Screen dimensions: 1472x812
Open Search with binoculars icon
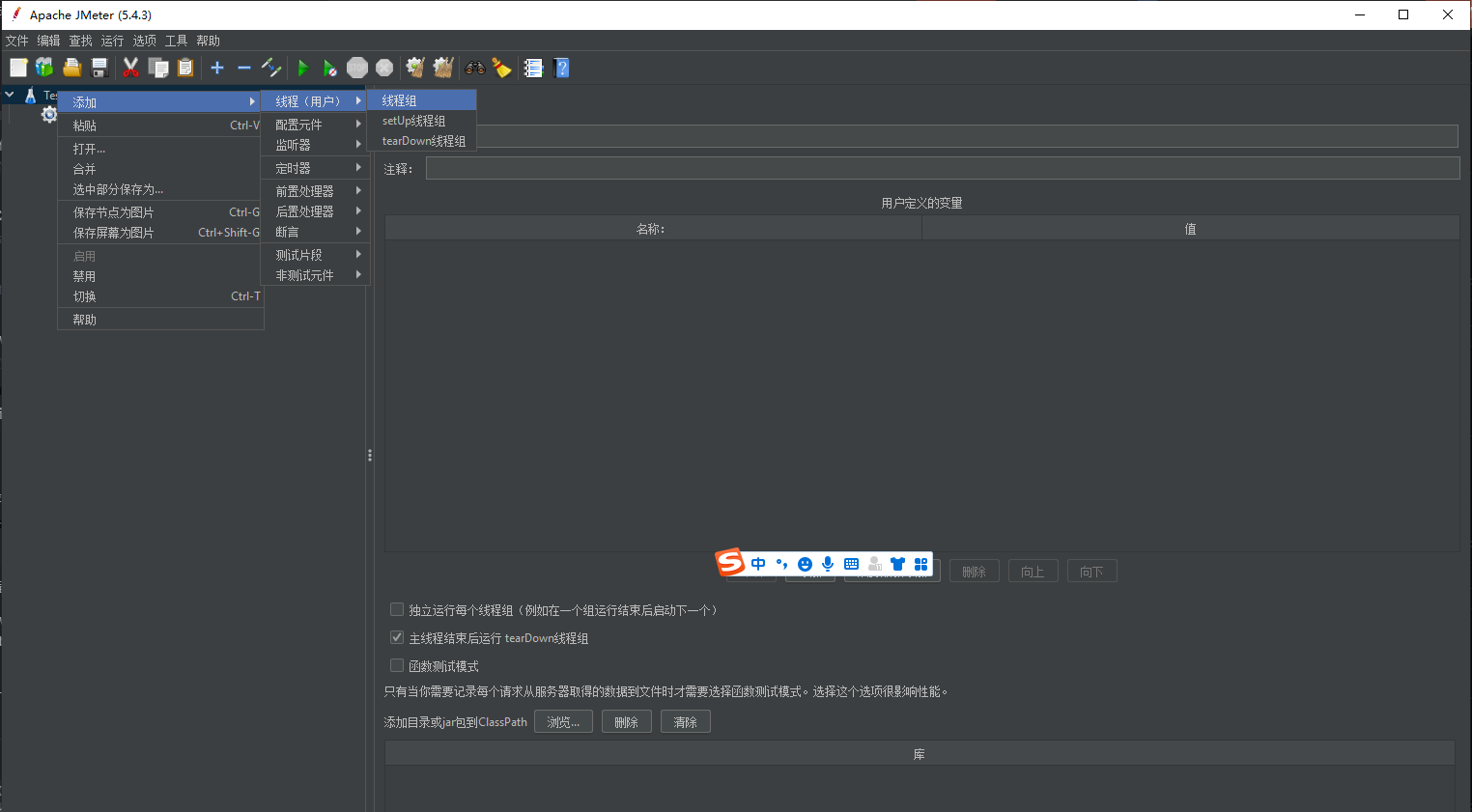coord(475,68)
